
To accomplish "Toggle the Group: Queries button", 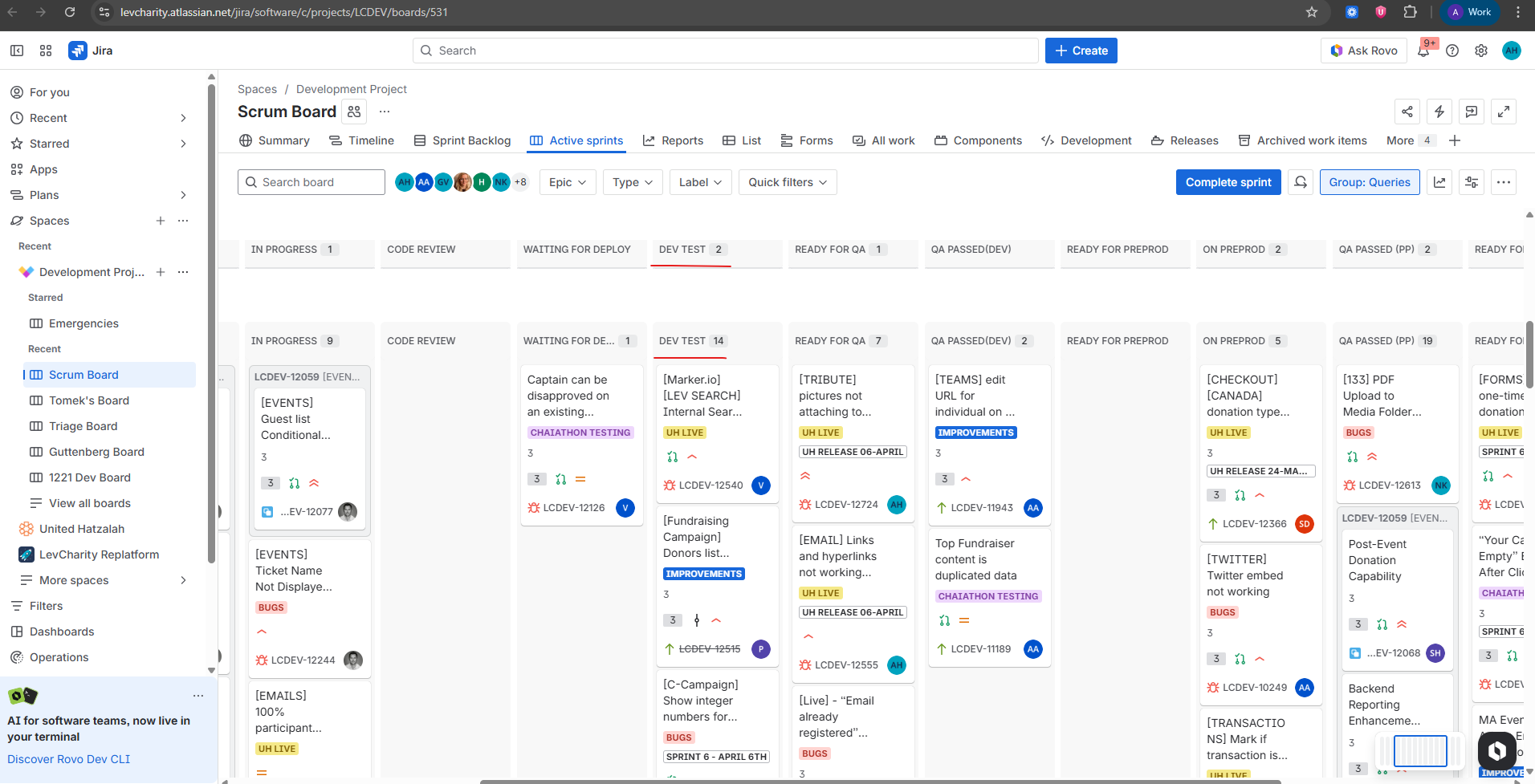I will (x=1369, y=182).
